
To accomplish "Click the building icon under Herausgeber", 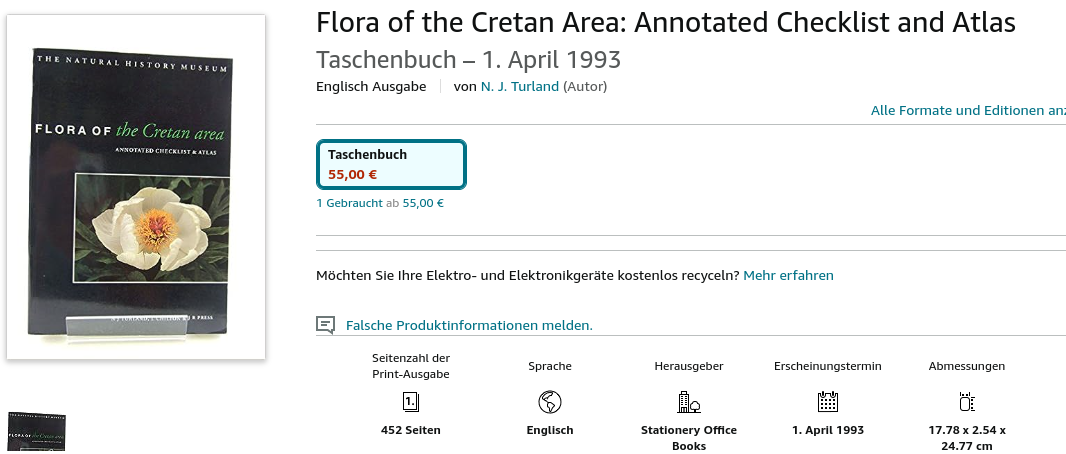I will [x=689, y=402].
